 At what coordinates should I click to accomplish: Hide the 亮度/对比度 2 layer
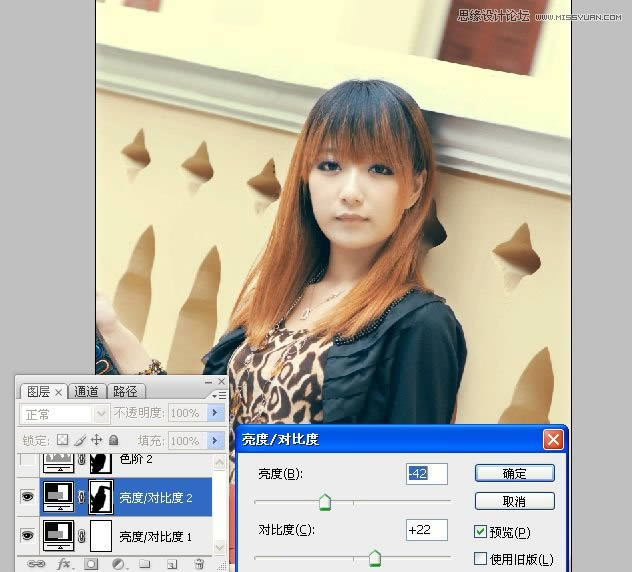[x=28, y=497]
